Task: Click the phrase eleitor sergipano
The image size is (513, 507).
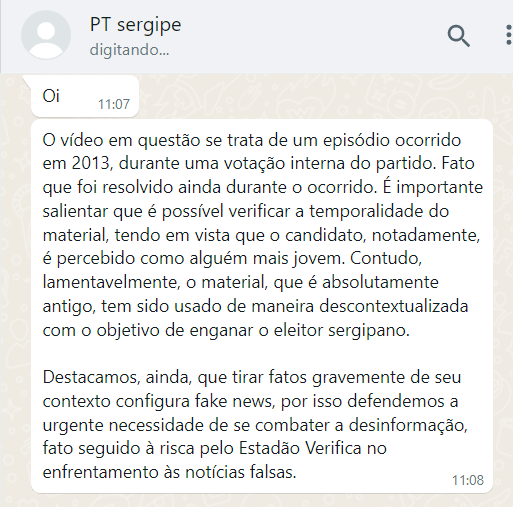Action: click(342, 330)
